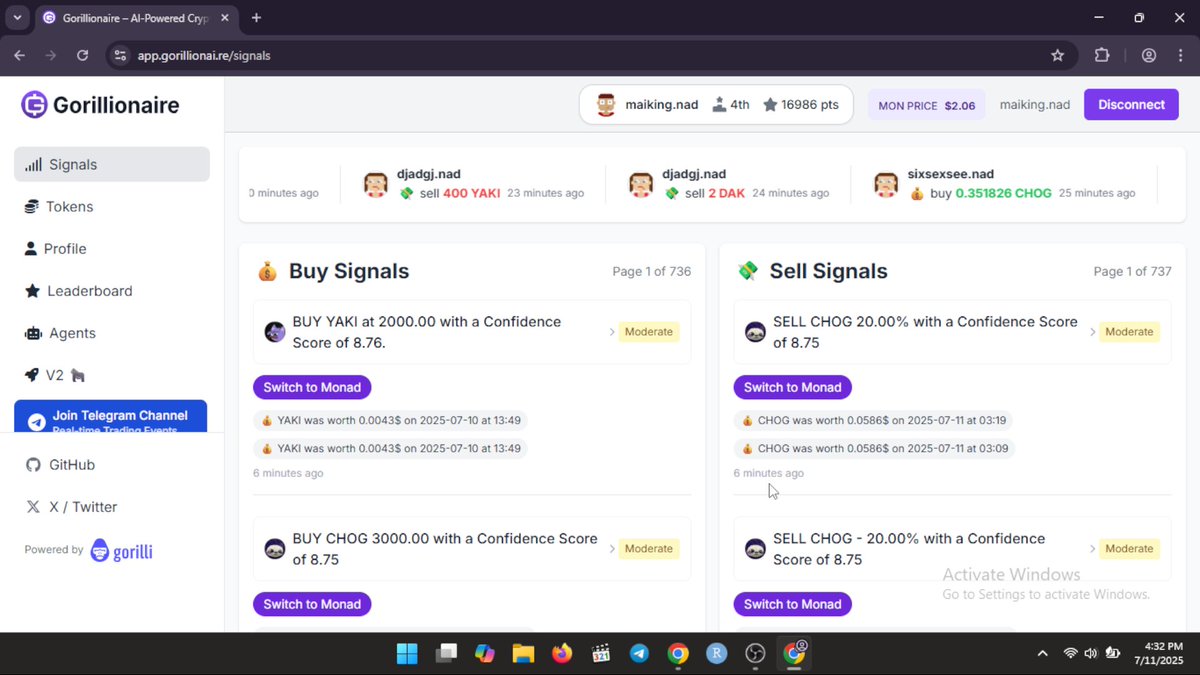Click CHOG token icon in SELL CHOG 20.00% signal

[x=756, y=332]
